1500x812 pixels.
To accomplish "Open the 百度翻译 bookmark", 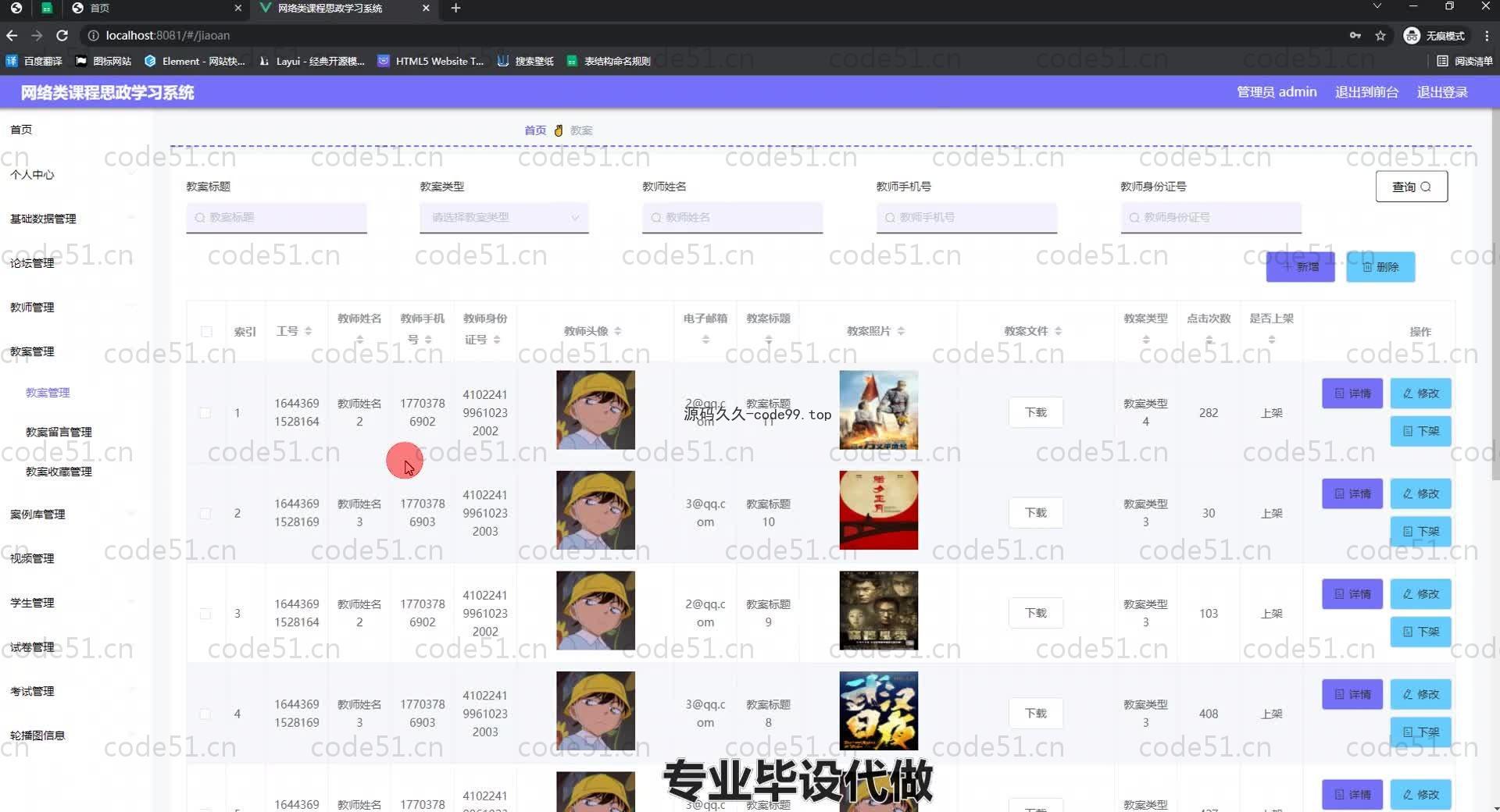I will pos(34,61).
